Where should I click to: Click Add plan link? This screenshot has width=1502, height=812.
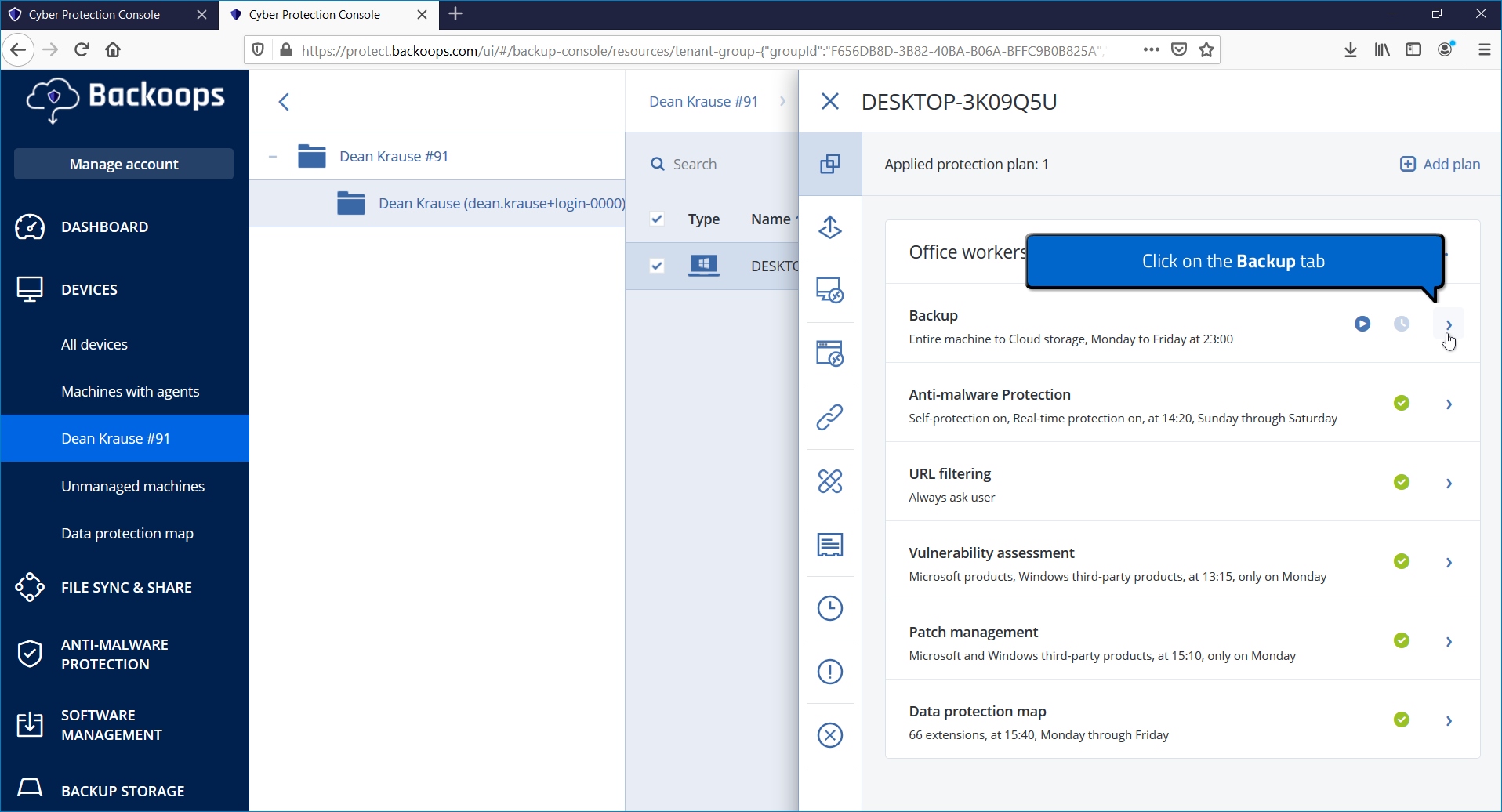(x=1440, y=164)
